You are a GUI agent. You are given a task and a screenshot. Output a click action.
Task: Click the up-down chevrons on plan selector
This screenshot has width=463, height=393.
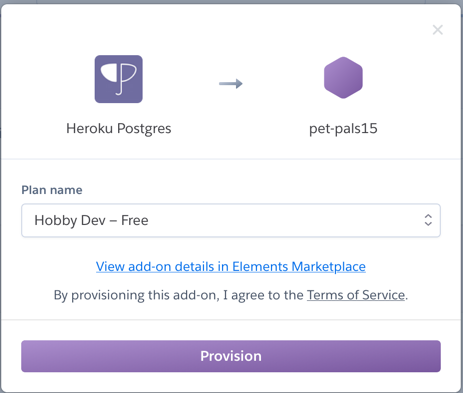[428, 220]
